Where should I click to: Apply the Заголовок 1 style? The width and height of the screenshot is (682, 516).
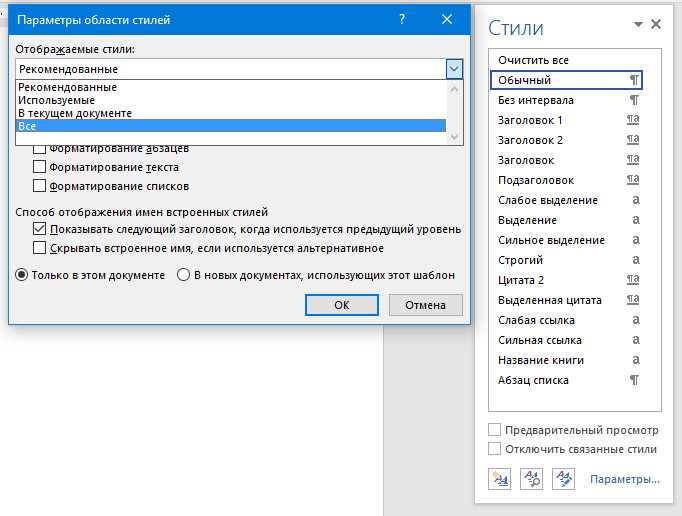566,120
